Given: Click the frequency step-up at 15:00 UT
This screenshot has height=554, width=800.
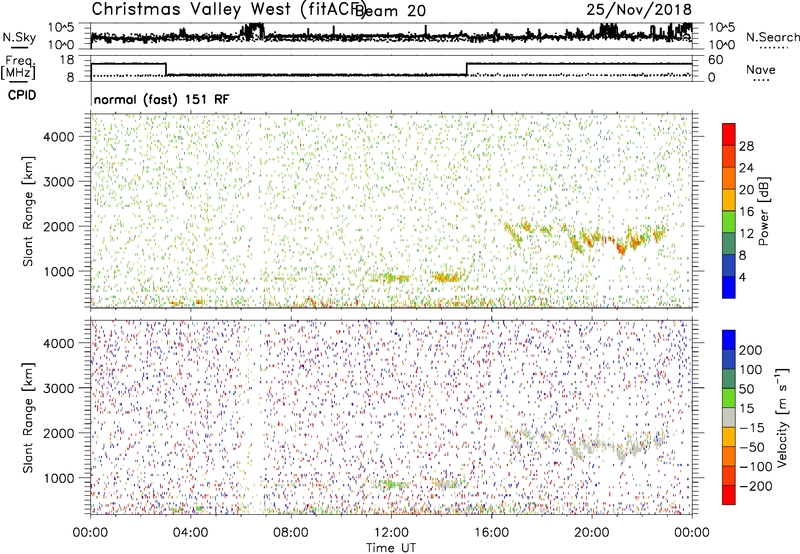Looking at the screenshot, I should tap(466, 69).
